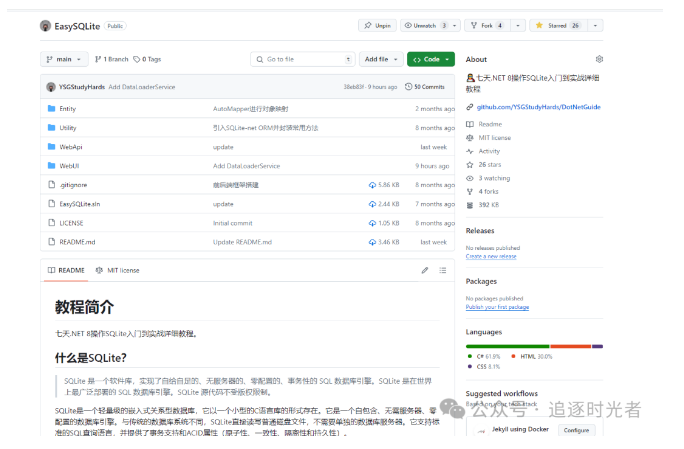Click the About settings gear icon
This screenshot has width=684, height=449.
tap(599, 59)
